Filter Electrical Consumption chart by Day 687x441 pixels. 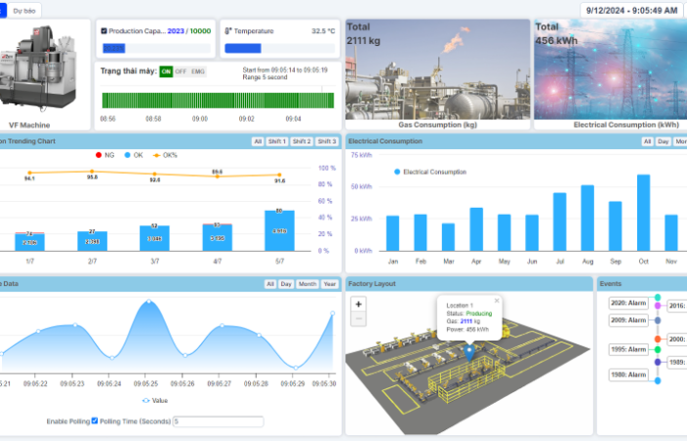pos(662,142)
